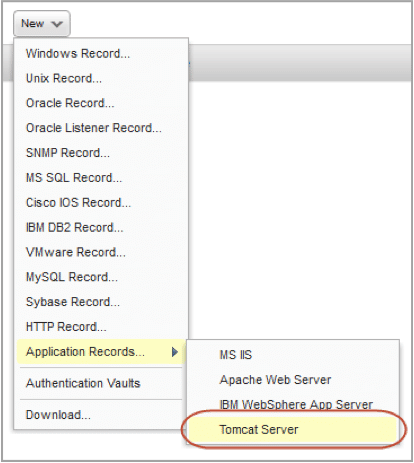Click the Application Records submenu arrow
Viewport: 414px width, 463px height.
click(x=175, y=352)
